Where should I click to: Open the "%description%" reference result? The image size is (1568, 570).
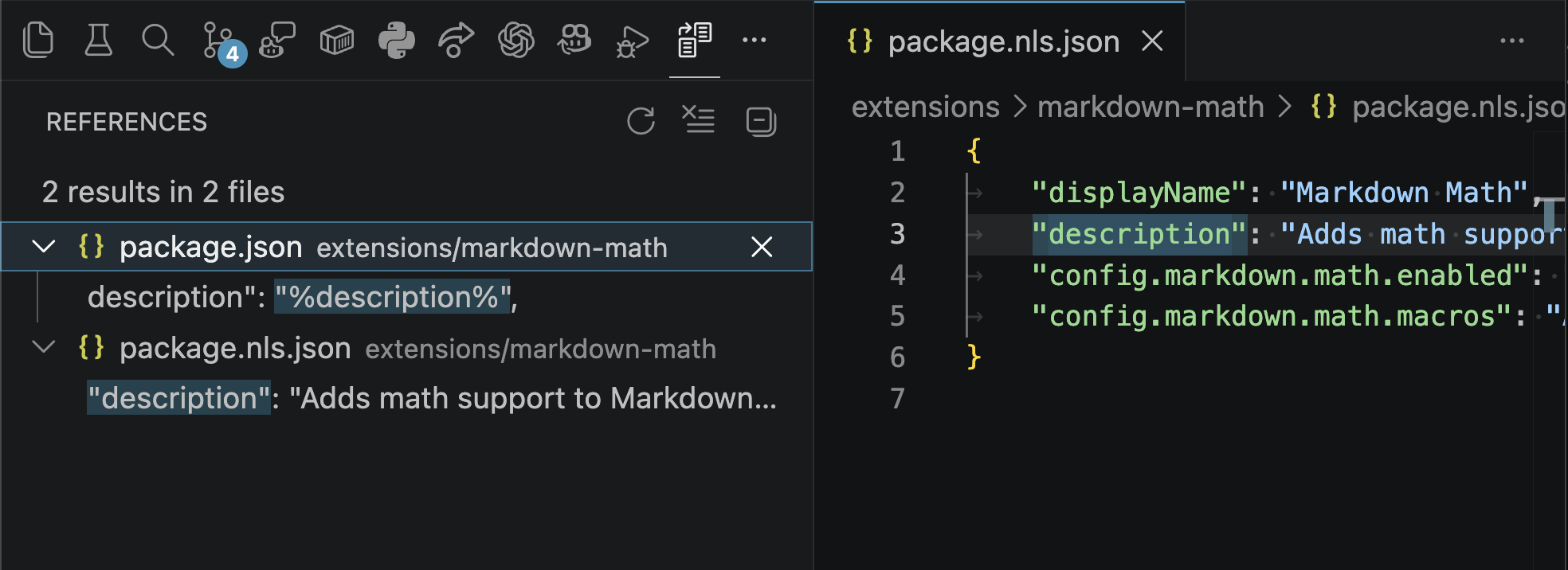point(406,297)
